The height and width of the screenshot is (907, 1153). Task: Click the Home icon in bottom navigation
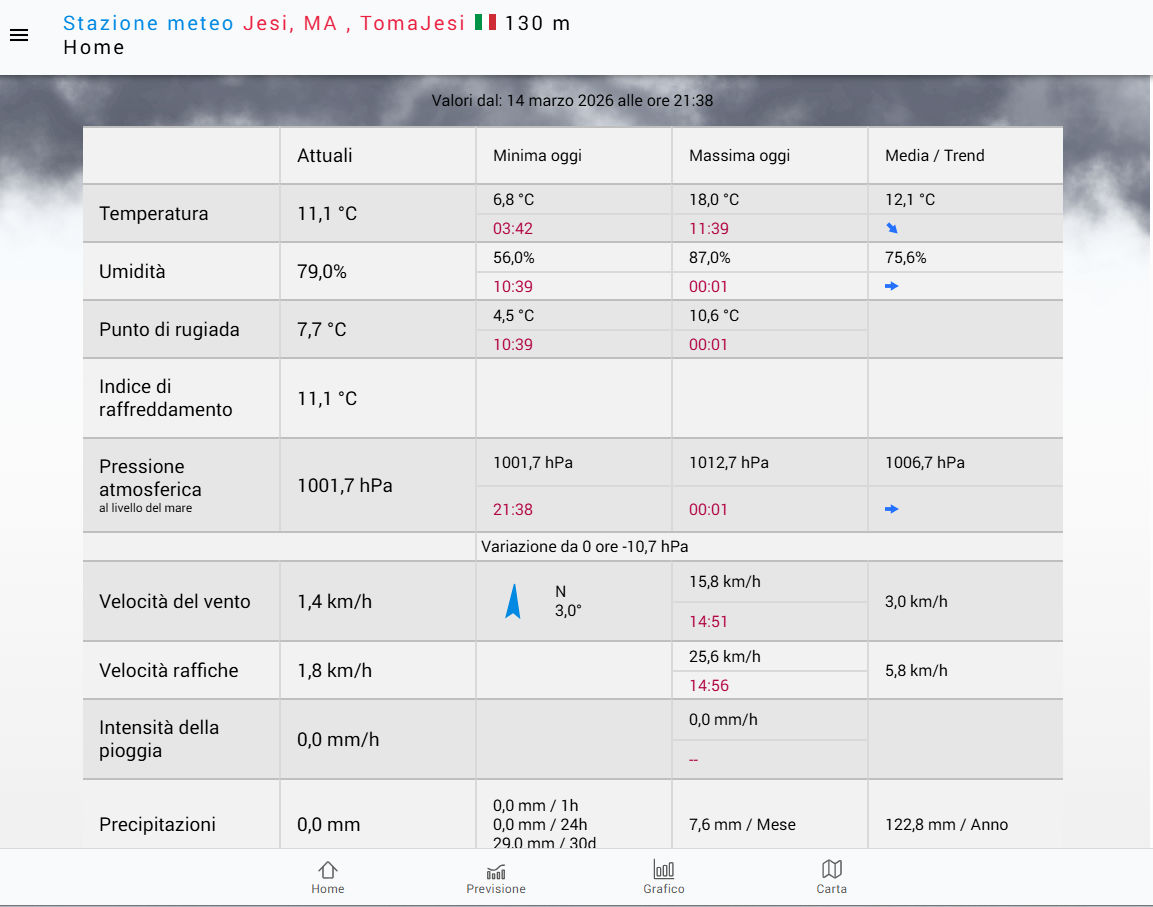(x=327, y=870)
